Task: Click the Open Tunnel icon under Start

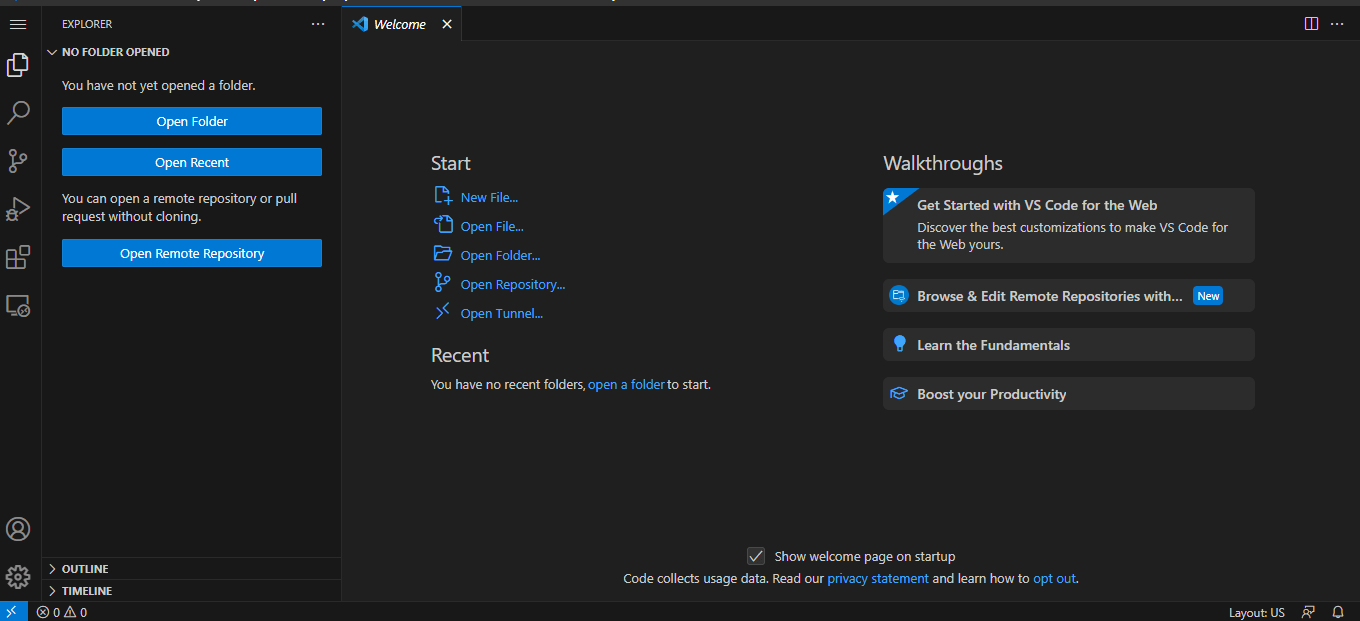Action: (x=443, y=312)
